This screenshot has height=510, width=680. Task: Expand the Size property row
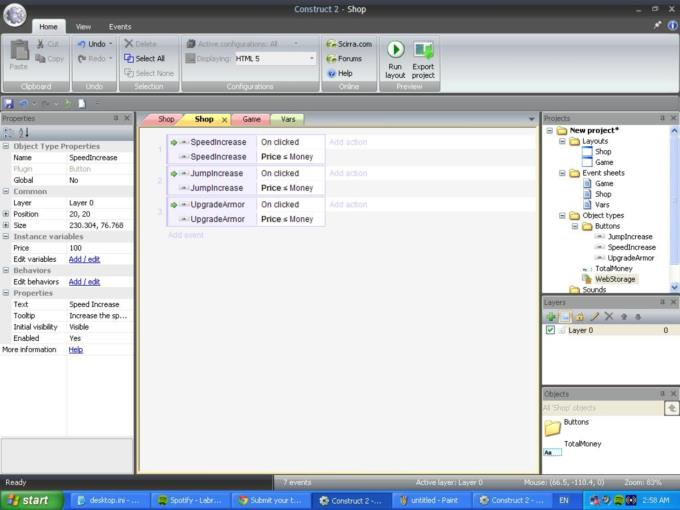(6, 225)
